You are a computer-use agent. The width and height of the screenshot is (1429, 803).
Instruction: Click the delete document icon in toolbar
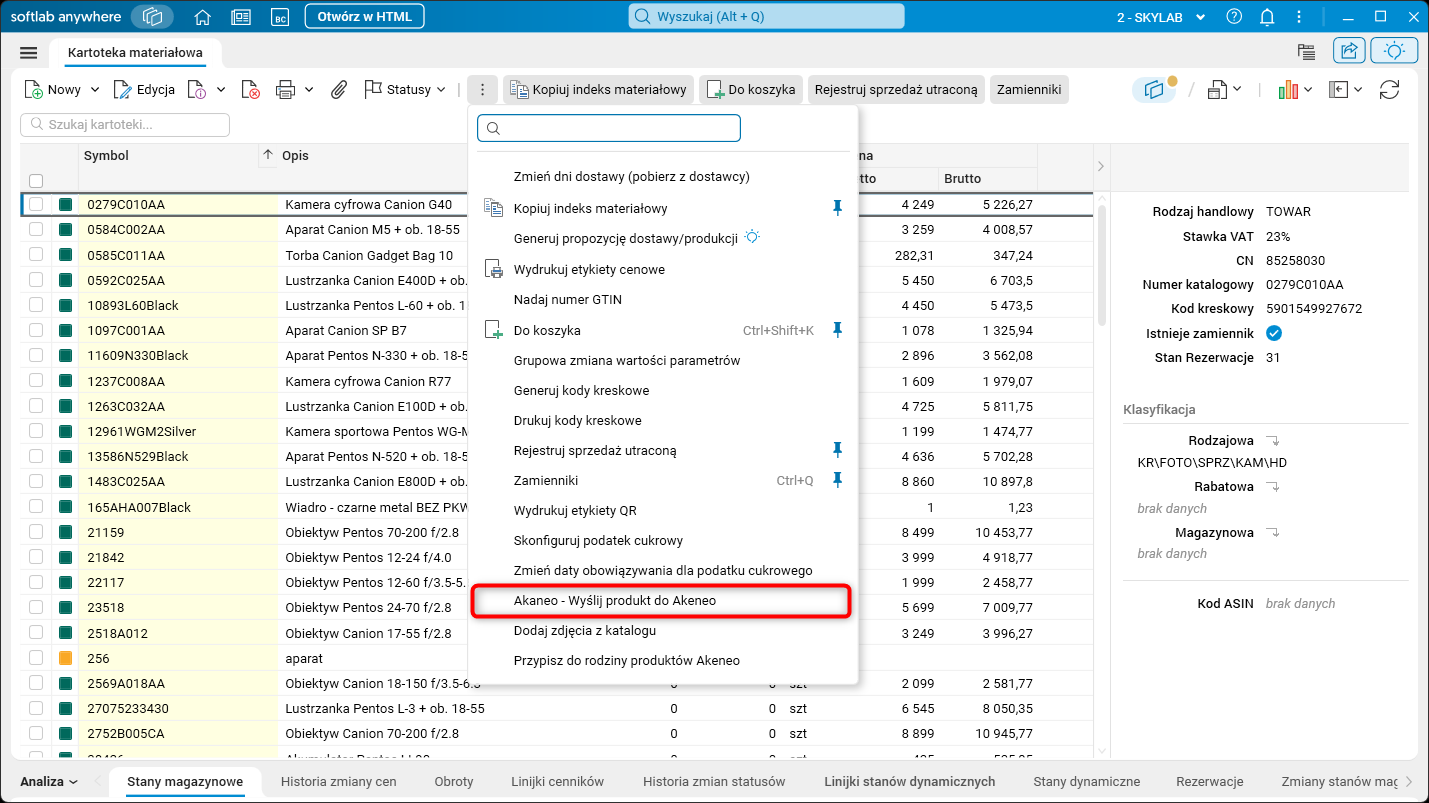click(x=251, y=90)
